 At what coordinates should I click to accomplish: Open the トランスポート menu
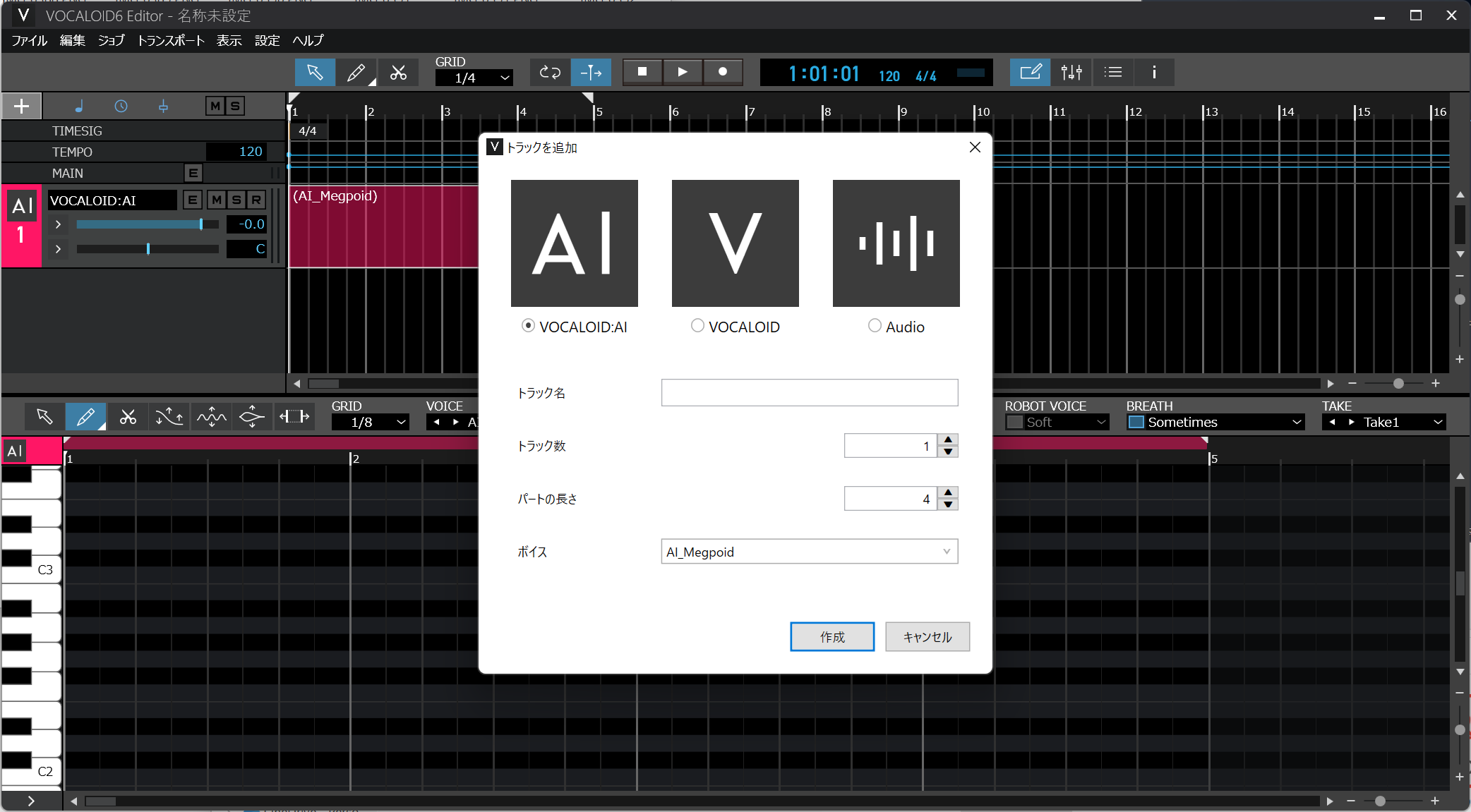coord(171,40)
